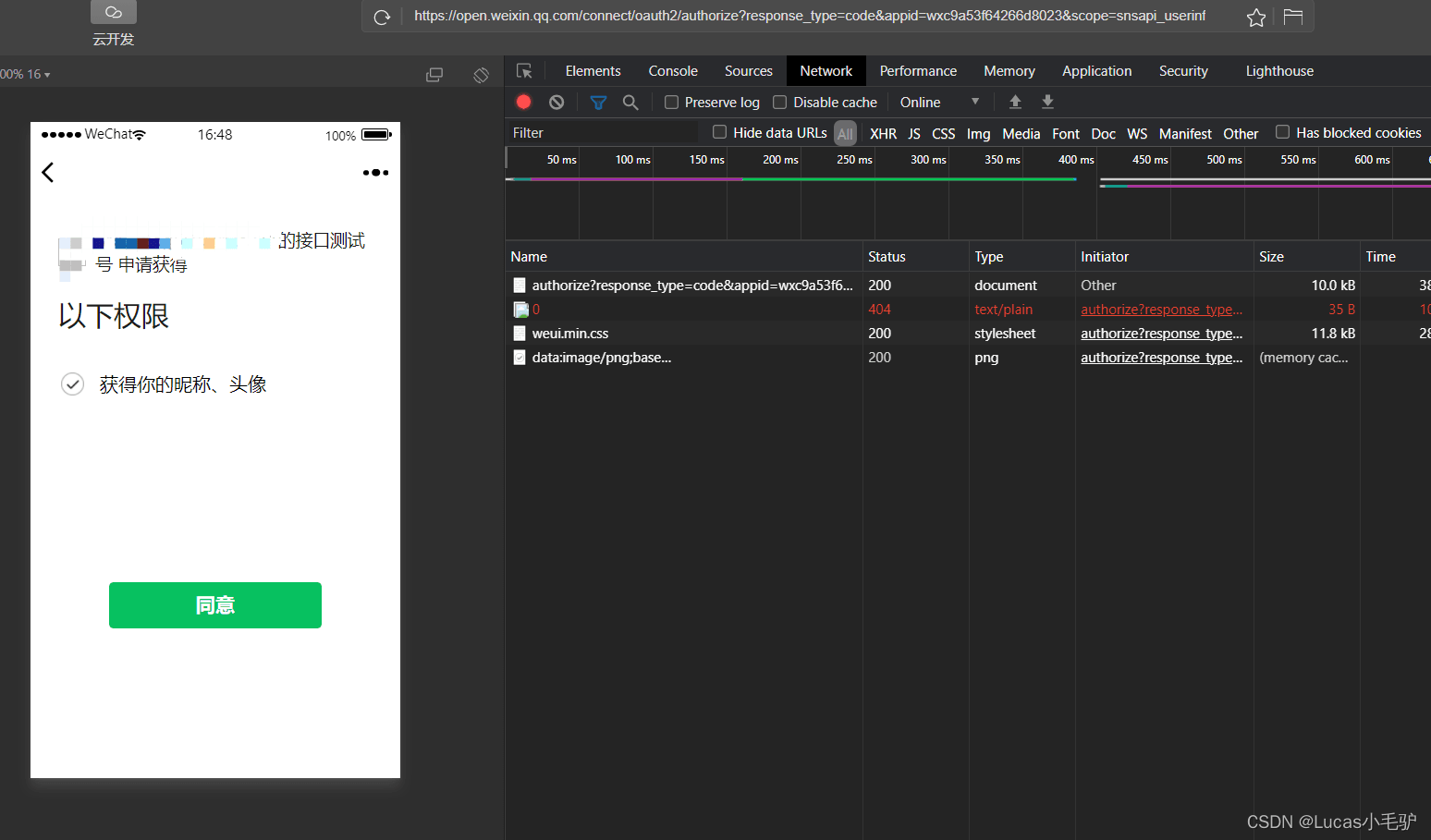Open the Security tab

(x=1183, y=71)
